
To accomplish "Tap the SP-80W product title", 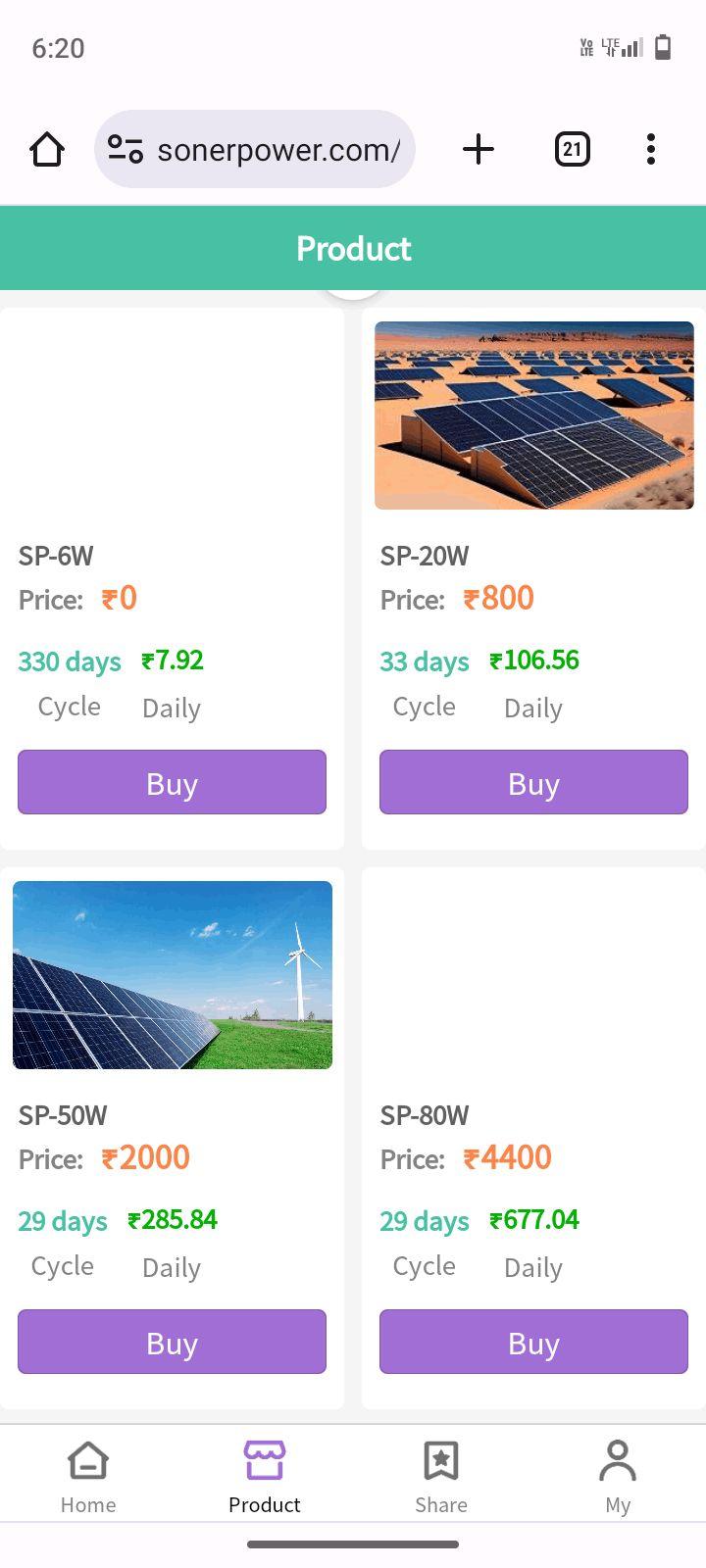I will pyautogui.click(x=425, y=1115).
